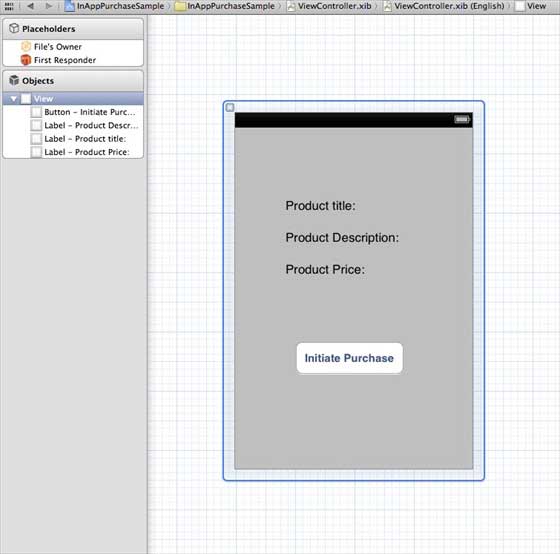Click the close box on the view canvas

(230, 108)
